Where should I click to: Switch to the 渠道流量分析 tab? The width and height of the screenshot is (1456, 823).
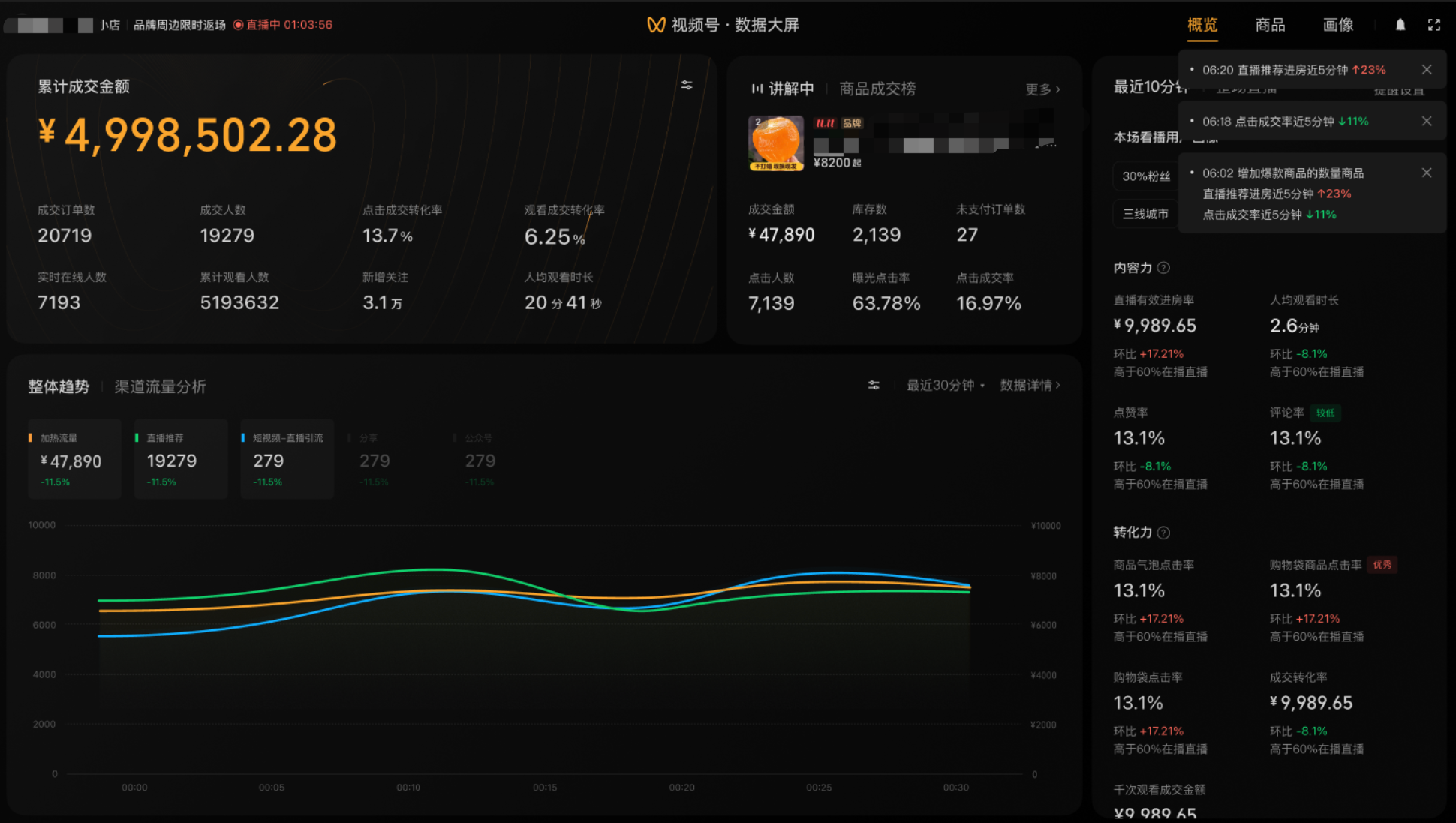click(160, 386)
